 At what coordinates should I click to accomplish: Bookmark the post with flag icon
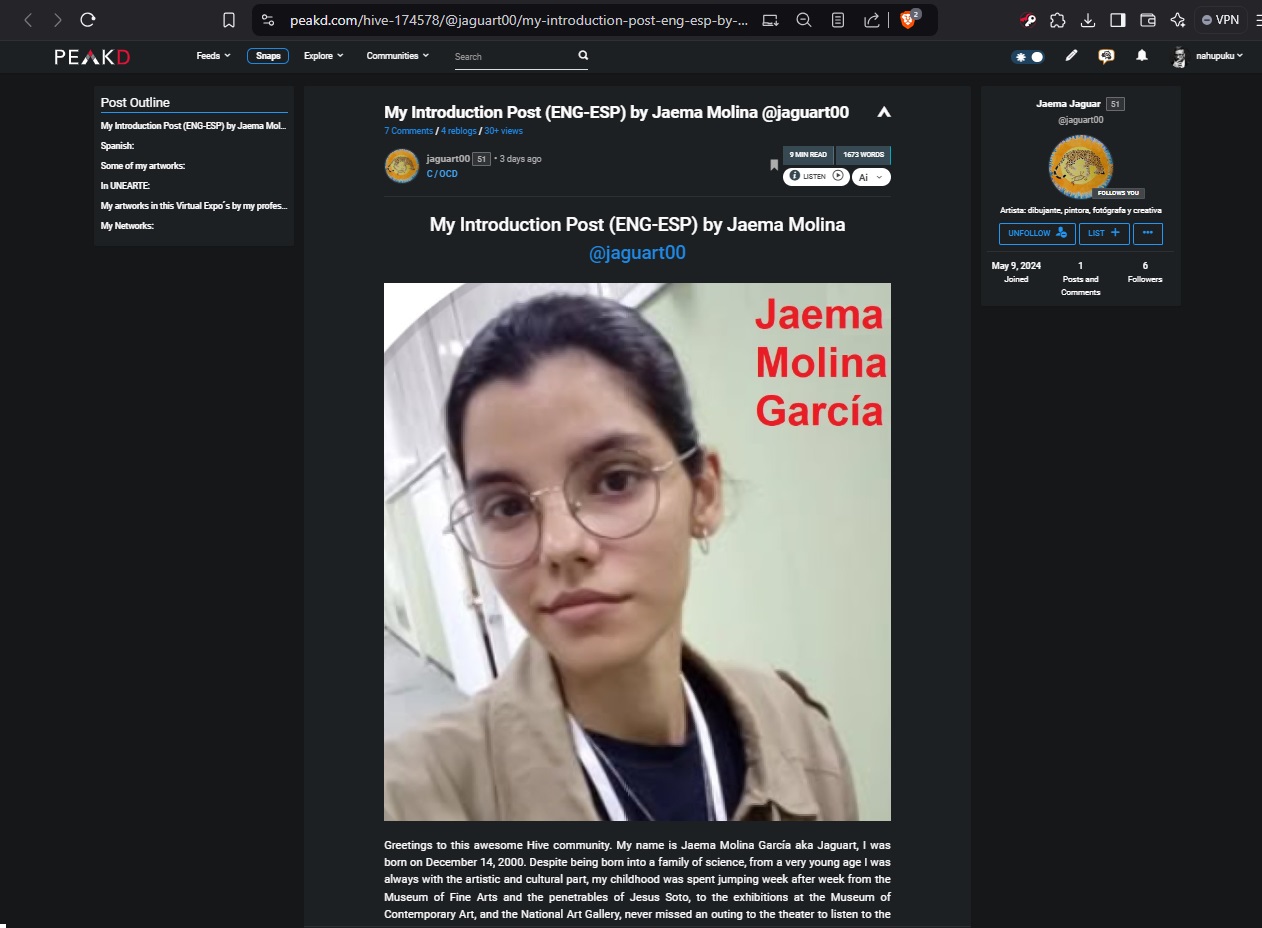773,165
